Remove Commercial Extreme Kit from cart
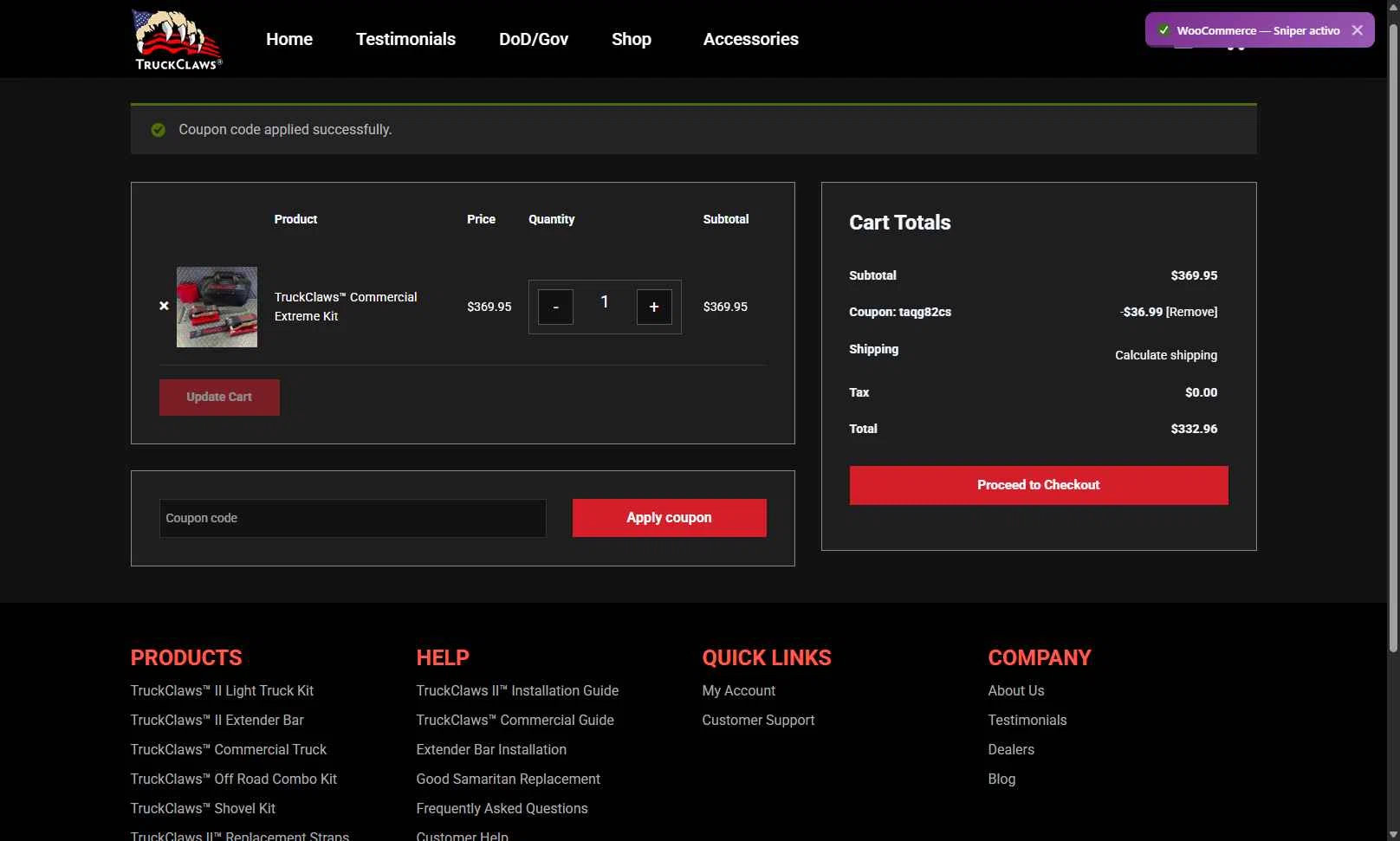1400x841 pixels. (164, 306)
